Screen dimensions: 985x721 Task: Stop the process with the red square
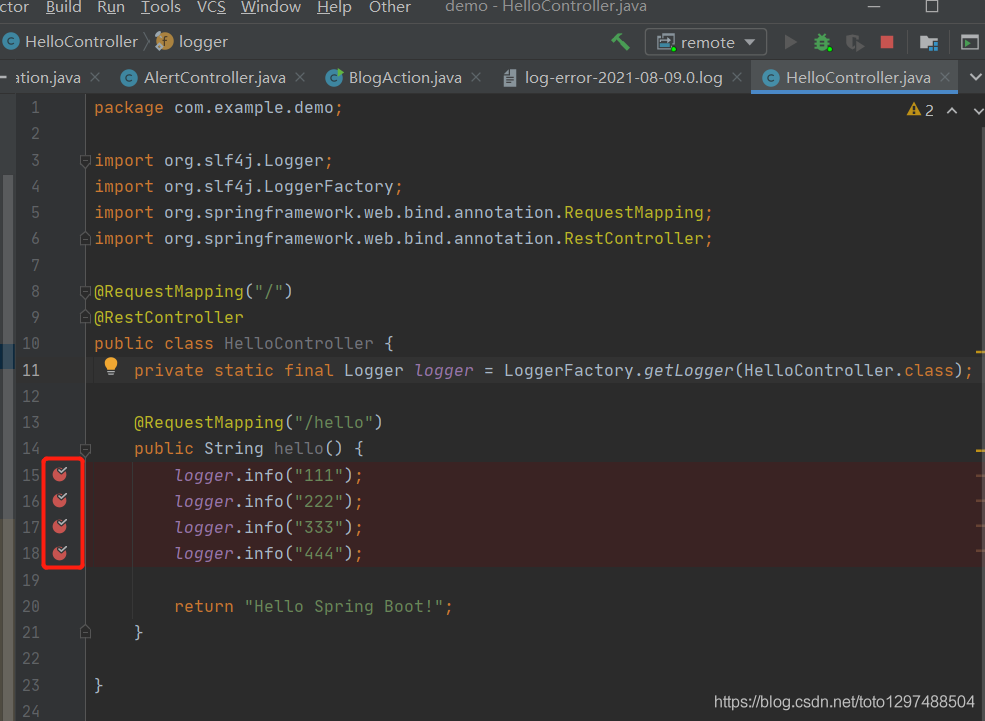887,42
